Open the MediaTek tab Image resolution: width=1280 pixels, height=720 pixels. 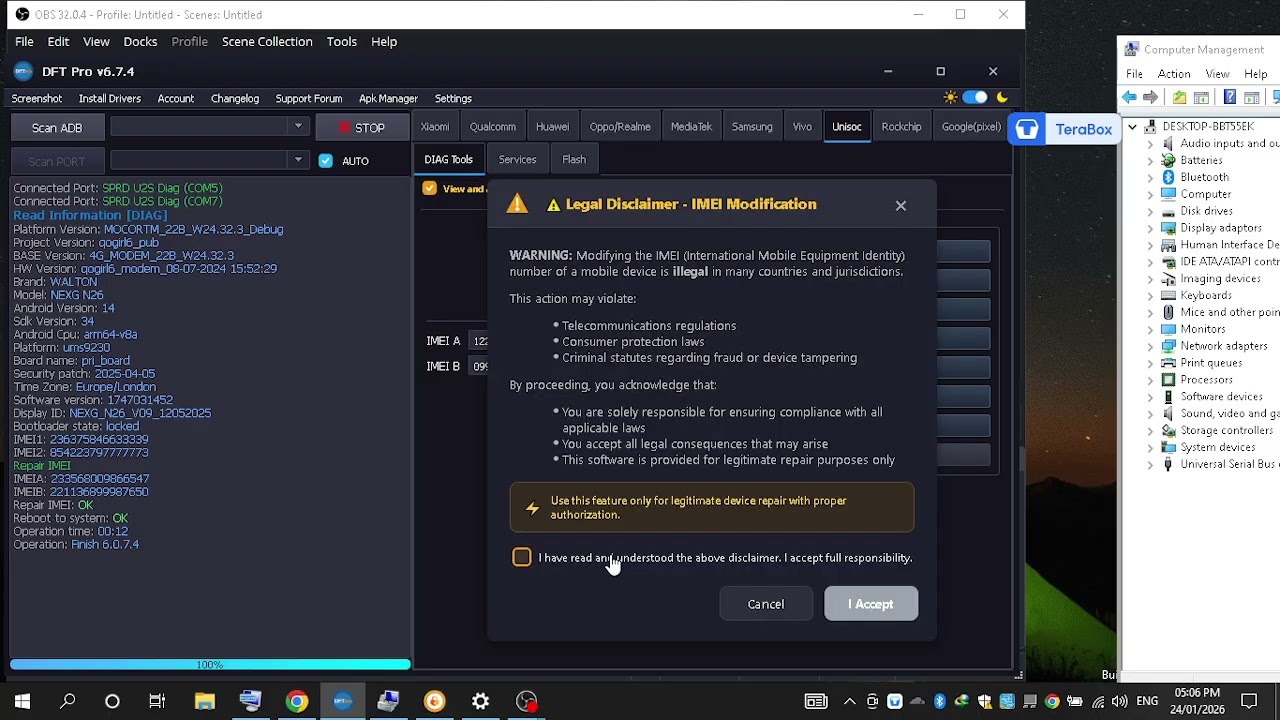691,127
